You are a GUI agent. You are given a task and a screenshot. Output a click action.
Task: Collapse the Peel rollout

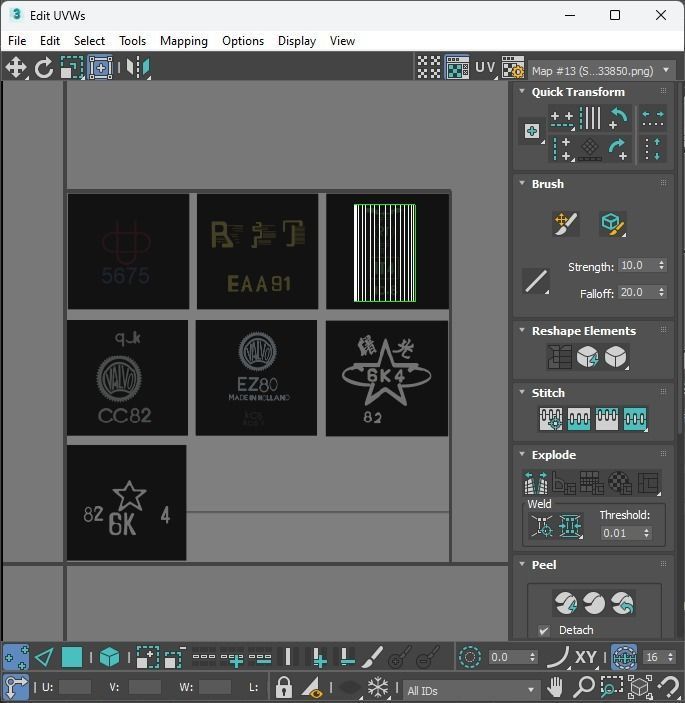coord(522,564)
